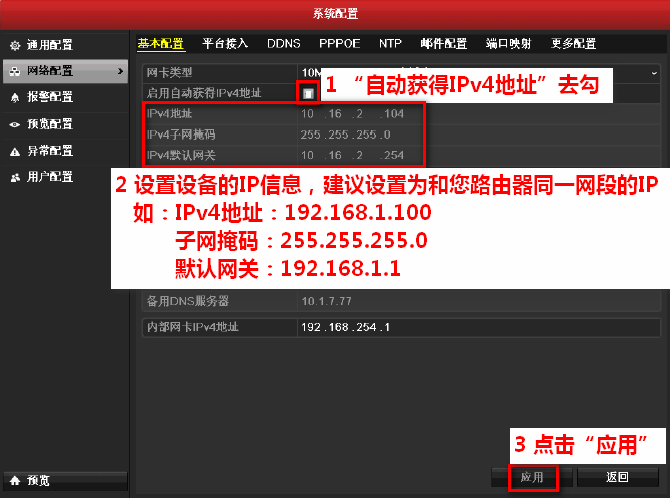This screenshot has height=499, width=670.
Task: Click the 应用 apply button
Action: pos(532,477)
